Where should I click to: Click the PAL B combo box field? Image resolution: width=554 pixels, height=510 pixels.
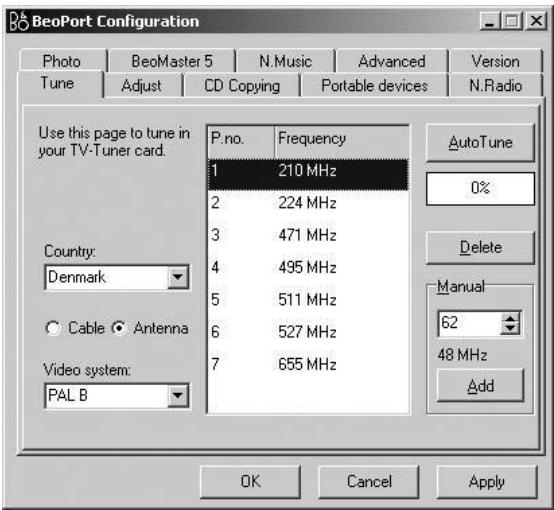[x=117, y=395]
